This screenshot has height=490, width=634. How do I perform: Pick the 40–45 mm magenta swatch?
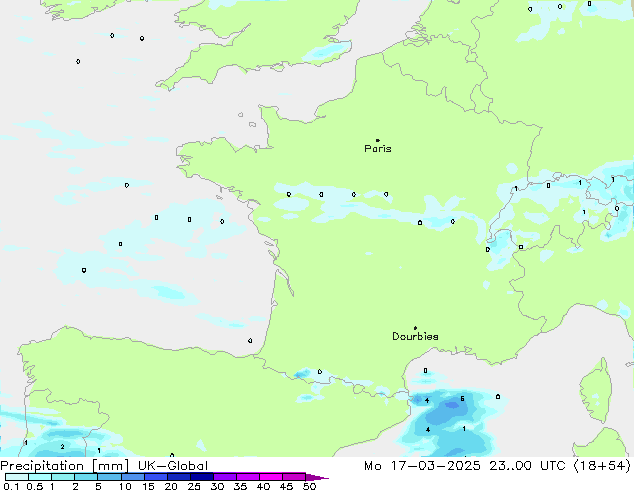coord(271,477)
